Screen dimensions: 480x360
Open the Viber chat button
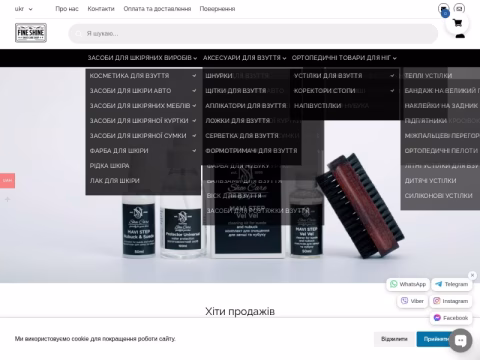click(x=412, y=301)
